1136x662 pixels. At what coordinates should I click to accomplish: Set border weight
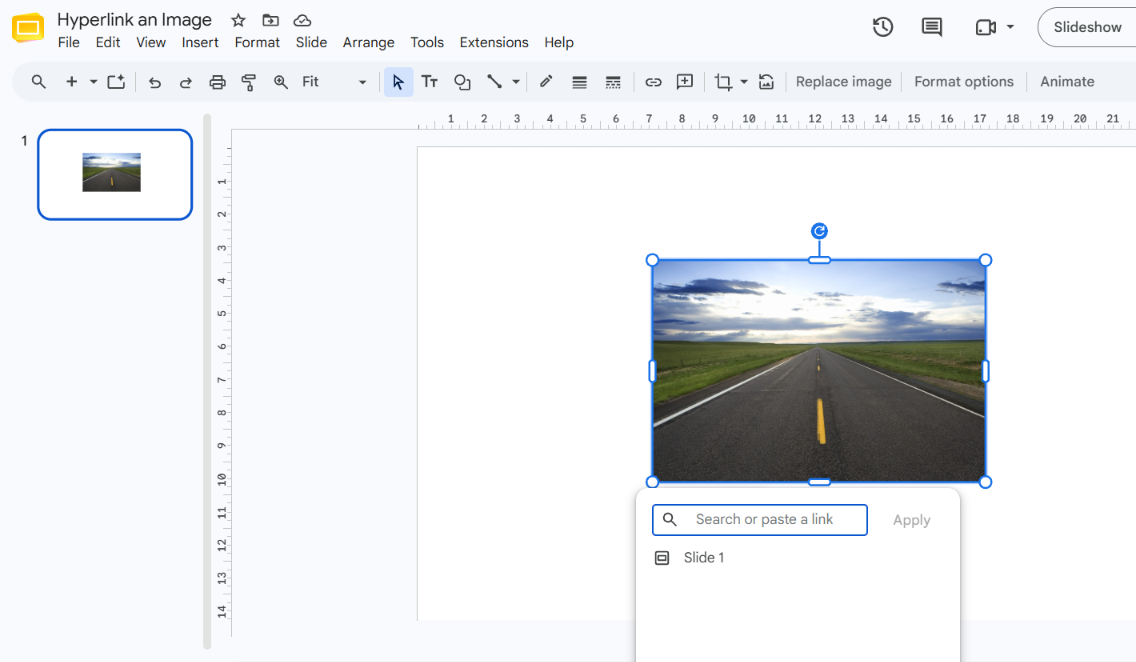pos(579,82)
